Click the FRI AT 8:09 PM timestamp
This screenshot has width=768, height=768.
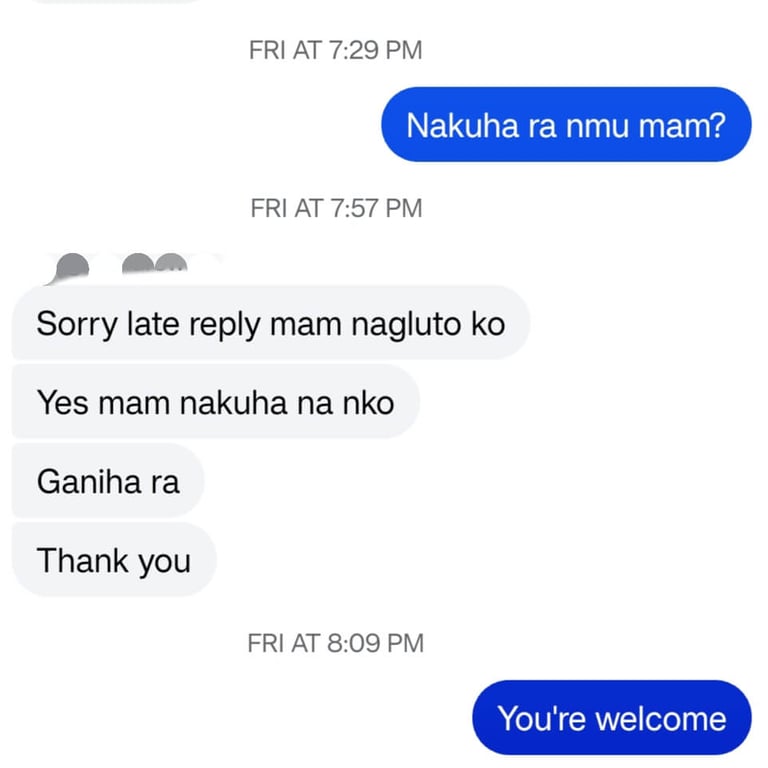coord(336,643)
